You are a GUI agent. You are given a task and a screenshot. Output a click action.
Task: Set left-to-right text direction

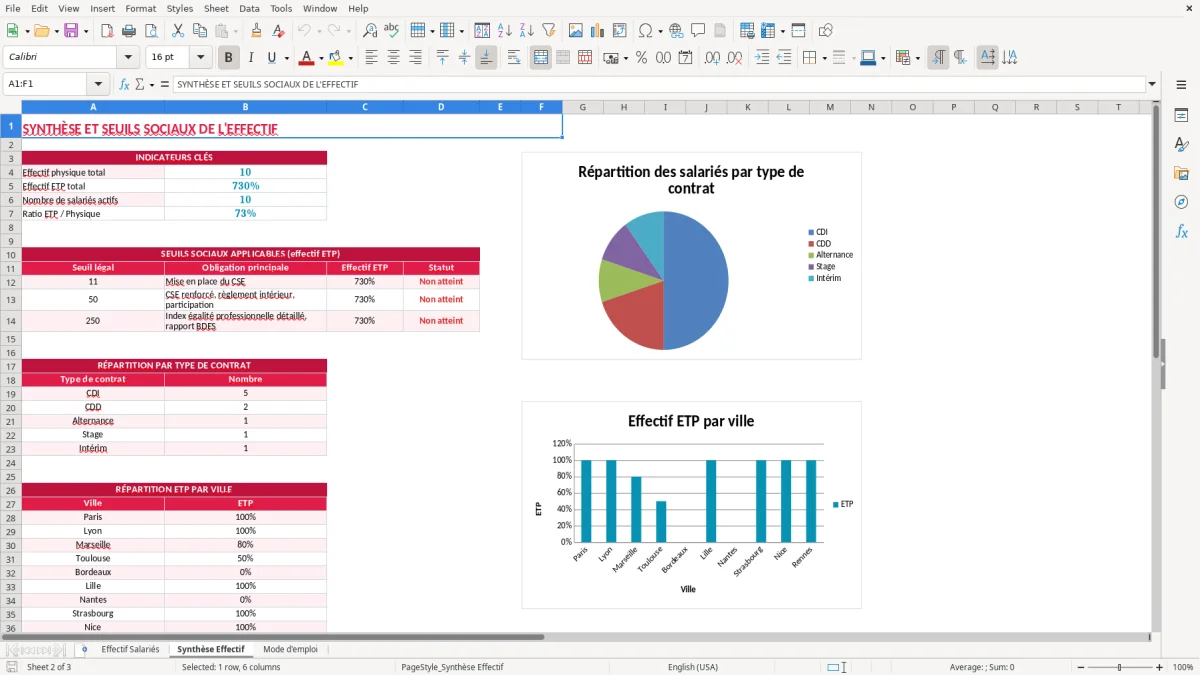tap(938, 58)
